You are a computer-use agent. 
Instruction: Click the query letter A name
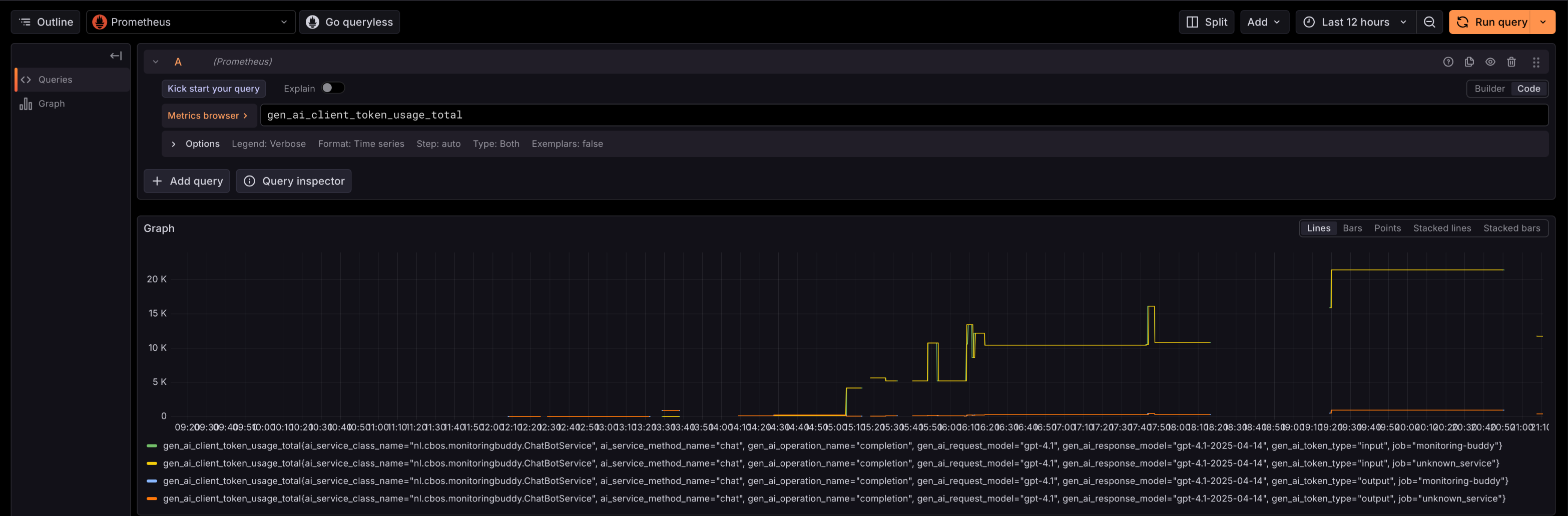click(x=178, y=62)
